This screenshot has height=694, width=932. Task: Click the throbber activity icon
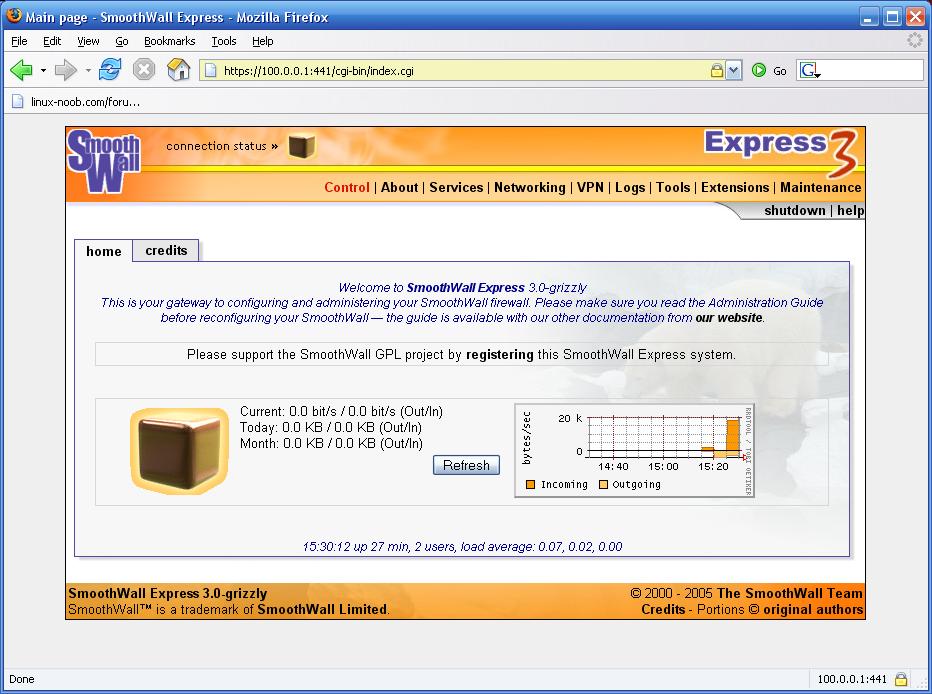914,40
